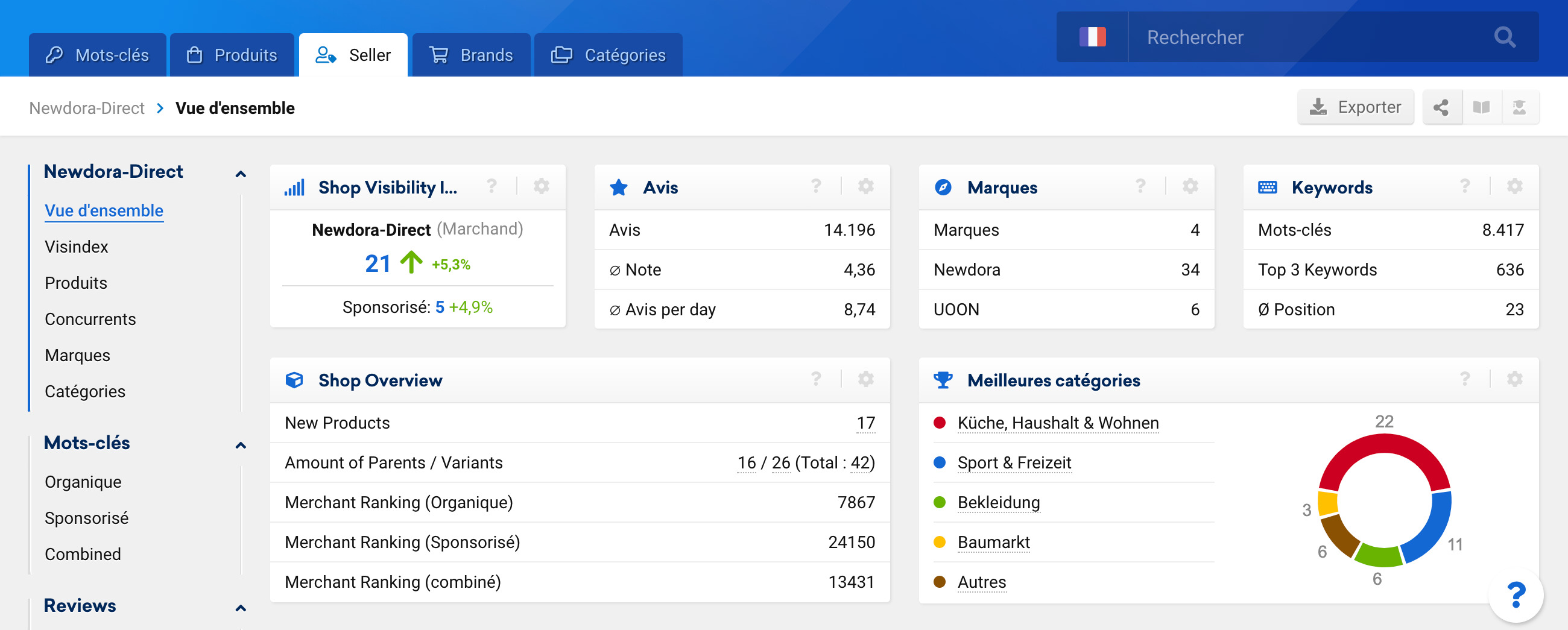Click Merchant Ranking (Organique) value 7867
Image resolution: width=1568 pixels, height=630 pixels.
click(856, 502)
